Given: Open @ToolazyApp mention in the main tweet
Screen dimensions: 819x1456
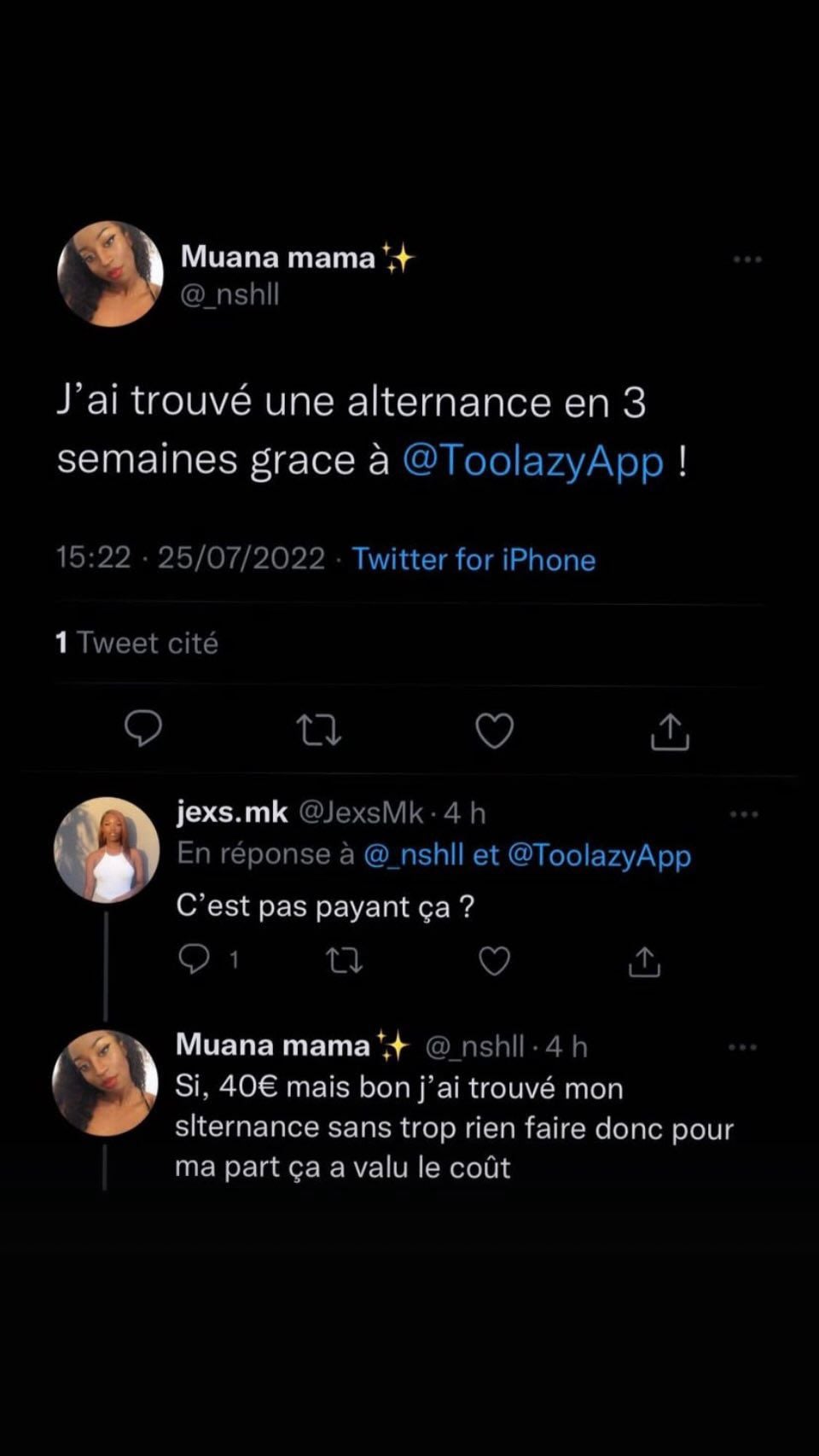Looking at the screenshot, I should (532, 460).
